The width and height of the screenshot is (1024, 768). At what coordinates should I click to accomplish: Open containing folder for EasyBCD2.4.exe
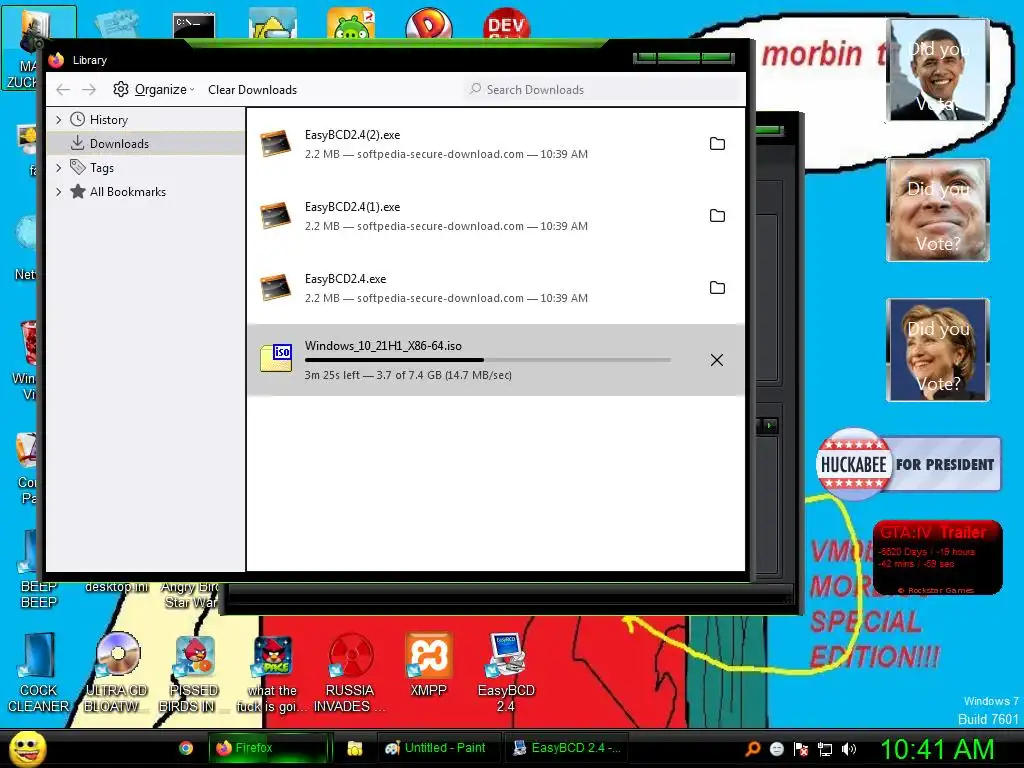pyautogui.click(x=717, y=287)
